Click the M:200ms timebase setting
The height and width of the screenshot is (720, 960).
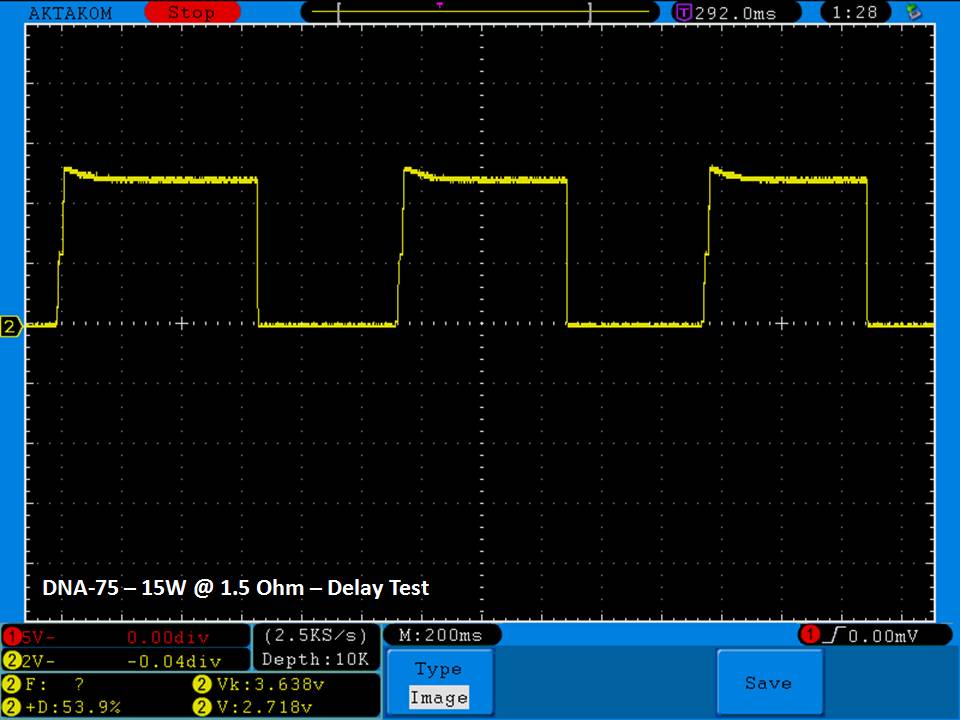pyautogui.click(x=441, y=635)
